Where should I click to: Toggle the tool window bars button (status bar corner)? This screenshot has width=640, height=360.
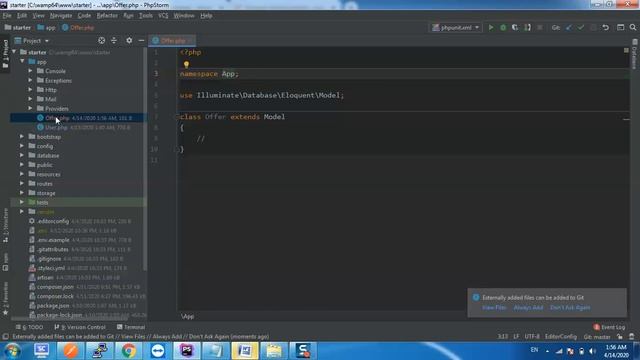[5, 337]
